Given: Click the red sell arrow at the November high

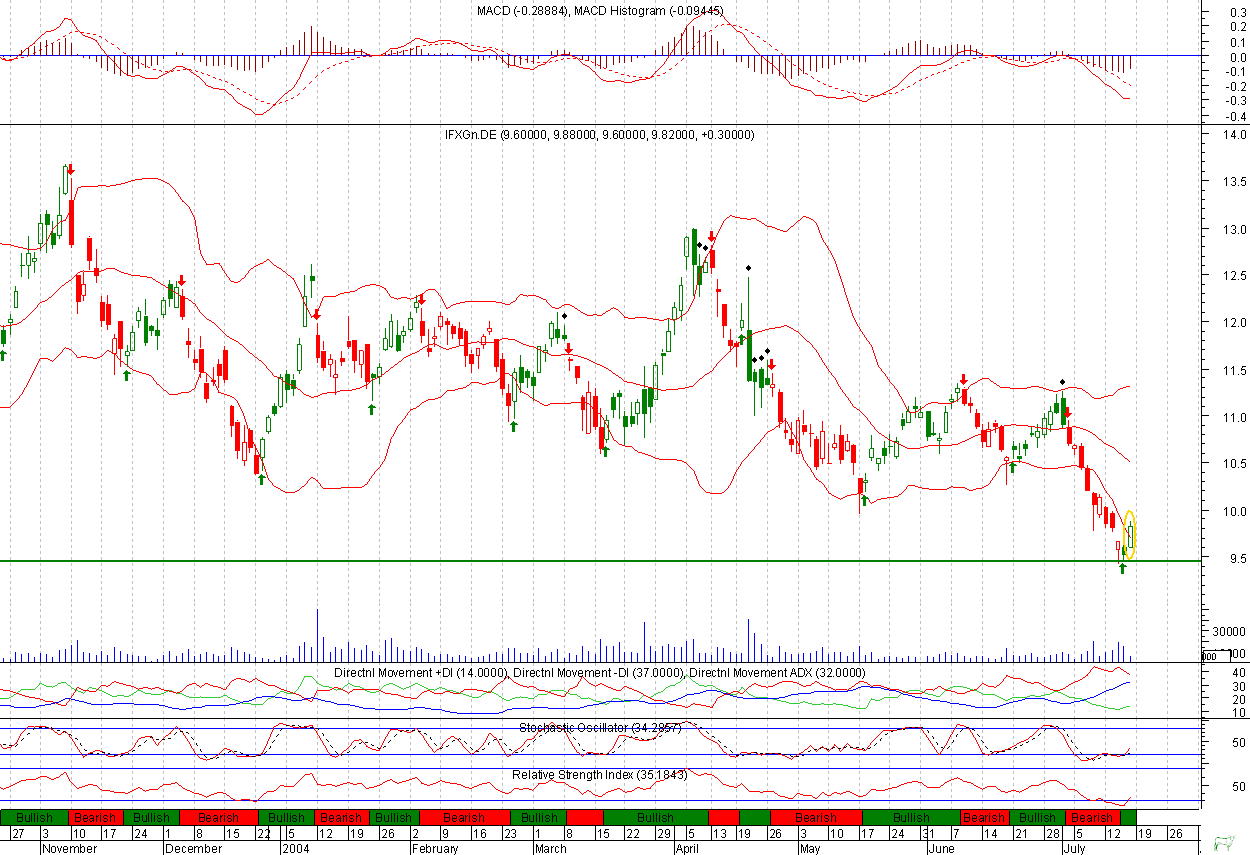Looking at the screenshot, I should point(71,170).
